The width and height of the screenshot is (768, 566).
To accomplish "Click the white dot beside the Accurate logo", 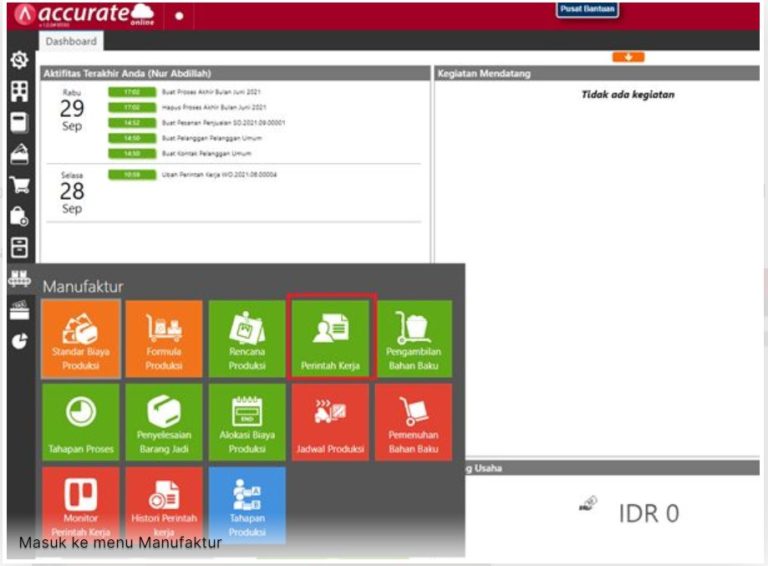I will (x=179, y=16).
